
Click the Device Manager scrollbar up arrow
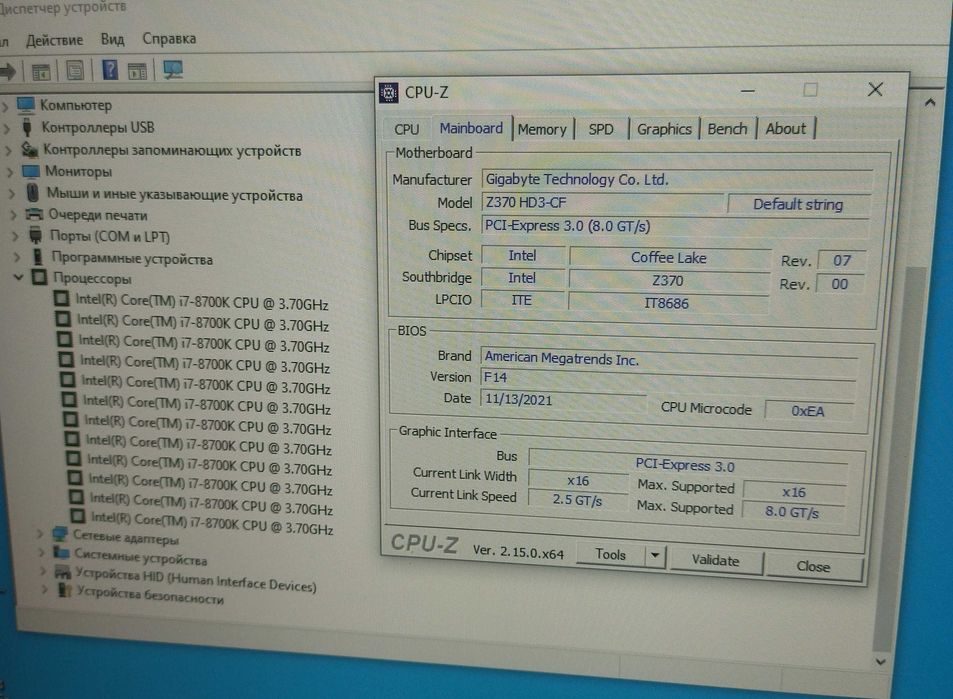point(929,103)
